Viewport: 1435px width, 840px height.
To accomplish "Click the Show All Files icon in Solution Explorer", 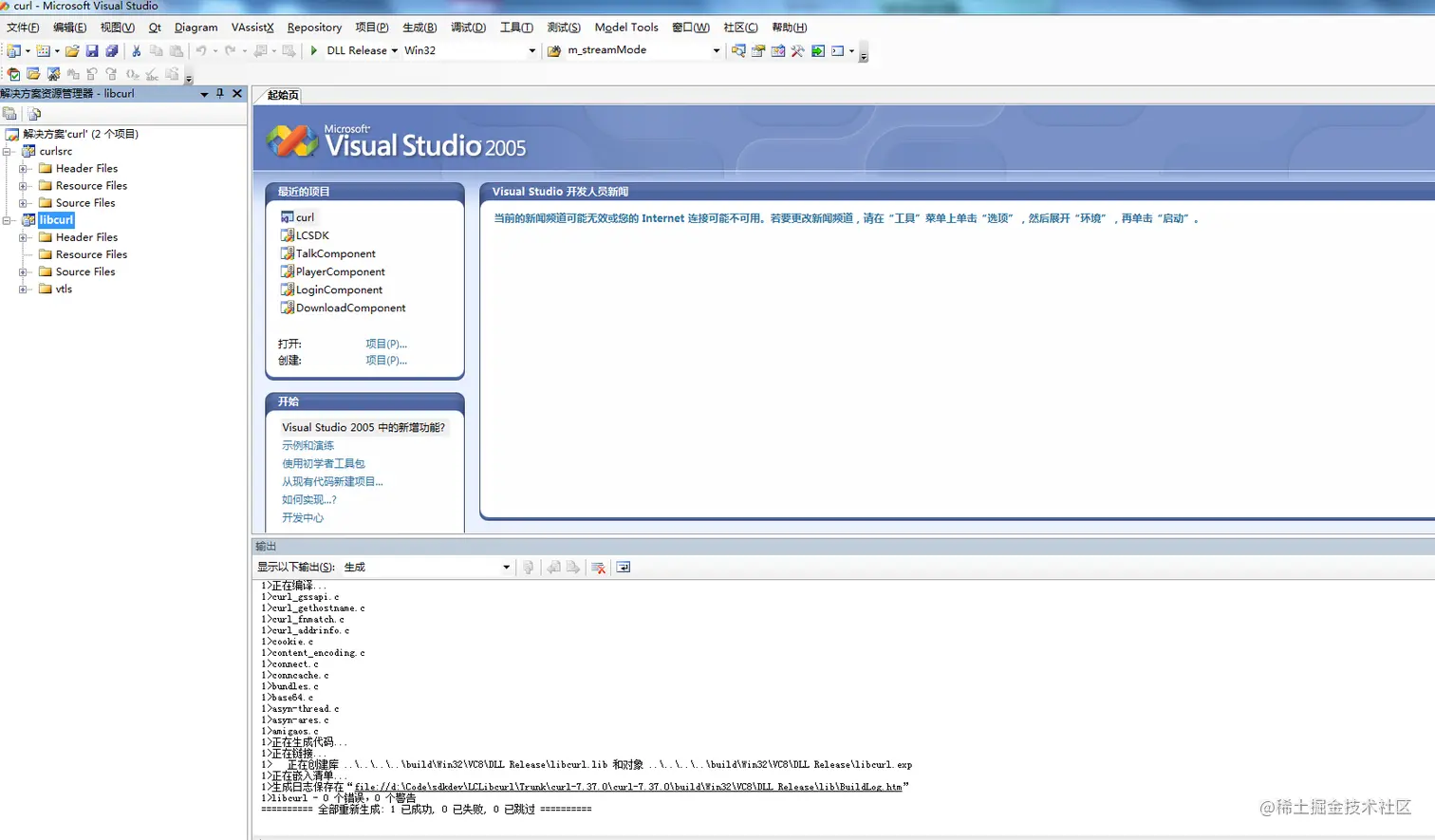I will 34,114.
